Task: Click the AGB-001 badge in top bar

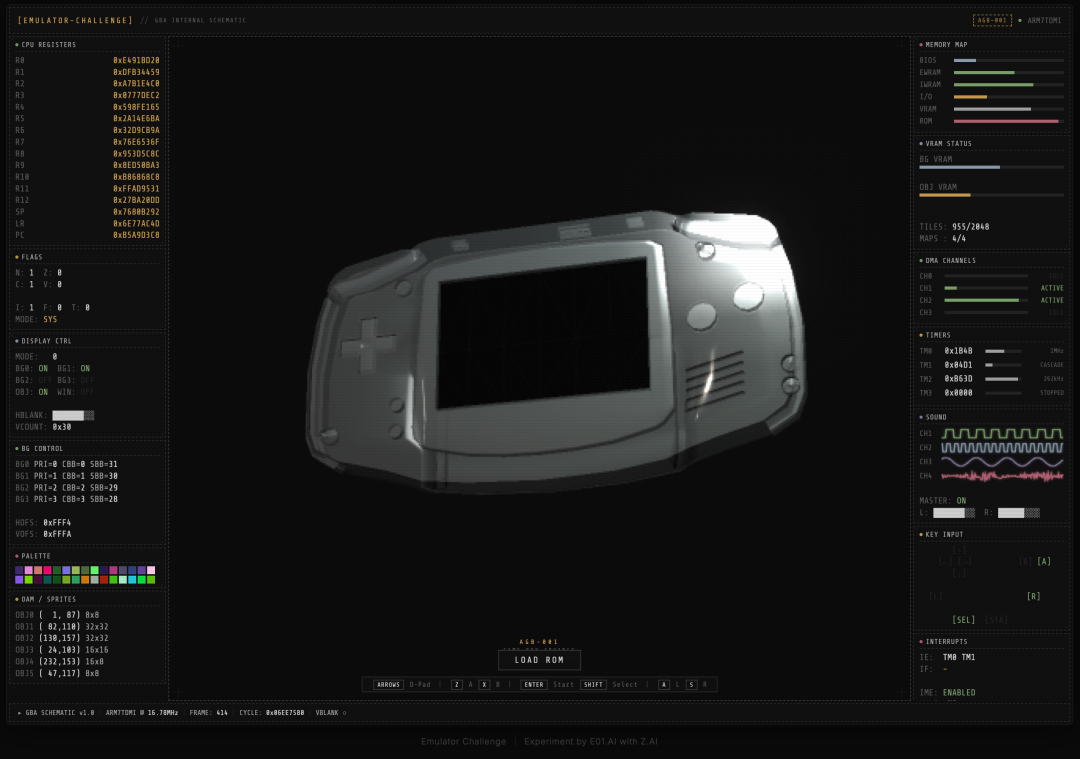Action: click(x=992, y=20)
